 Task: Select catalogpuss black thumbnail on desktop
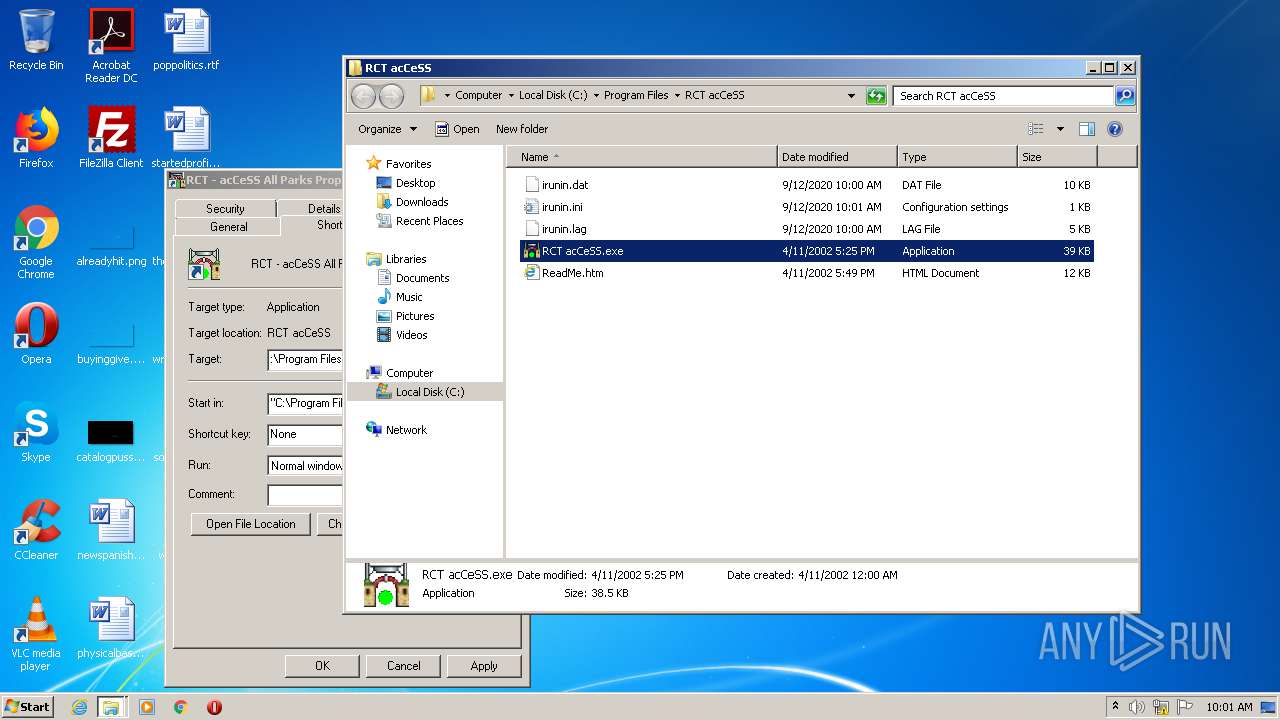pyautogui.click(x=111, y=432)
